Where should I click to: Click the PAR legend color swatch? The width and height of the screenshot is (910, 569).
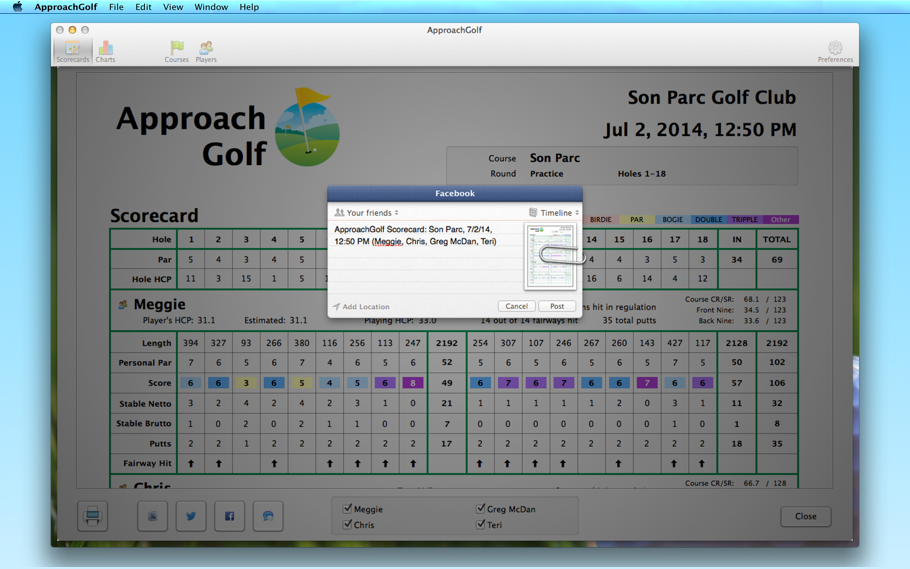coord(637,219)
